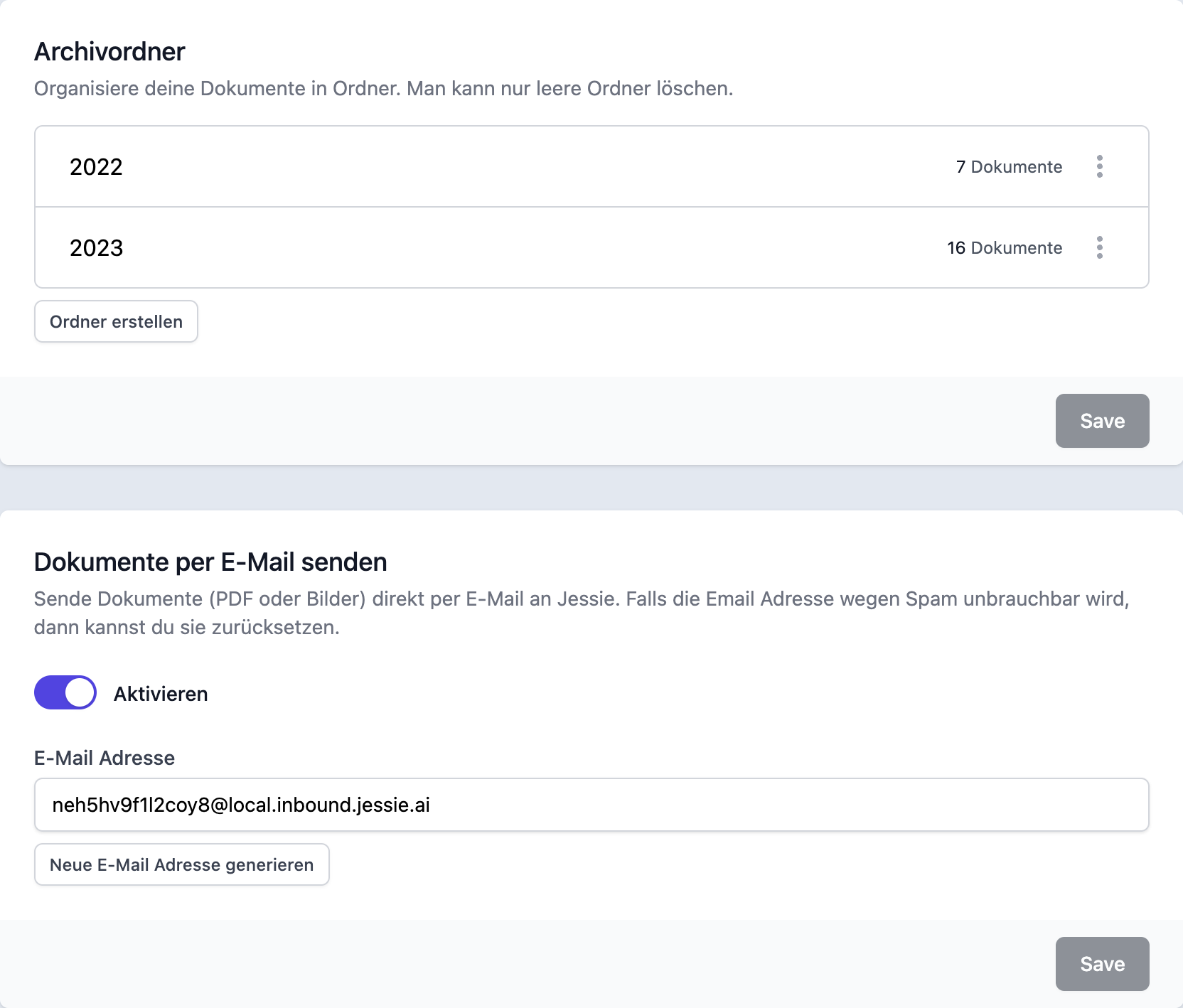Toggle the Aktivieren switch off
This screenshot has height=1008, width=1183.
point(65,692)
